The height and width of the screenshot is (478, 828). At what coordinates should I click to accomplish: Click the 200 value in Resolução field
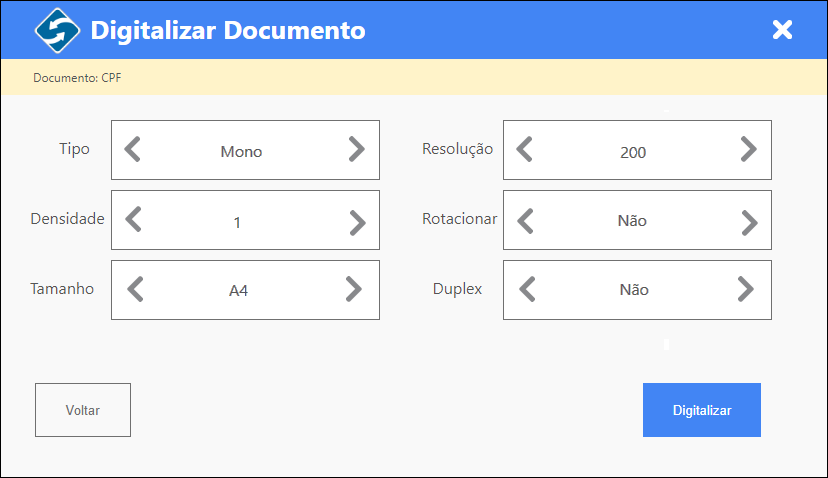click(x=633, y=153)
